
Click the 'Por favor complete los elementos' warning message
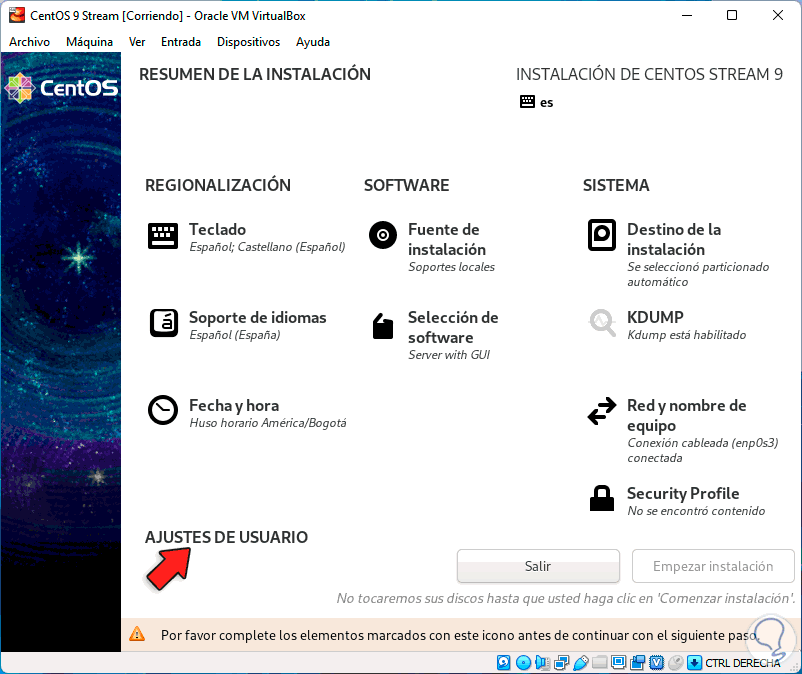[x=458, y=635]
